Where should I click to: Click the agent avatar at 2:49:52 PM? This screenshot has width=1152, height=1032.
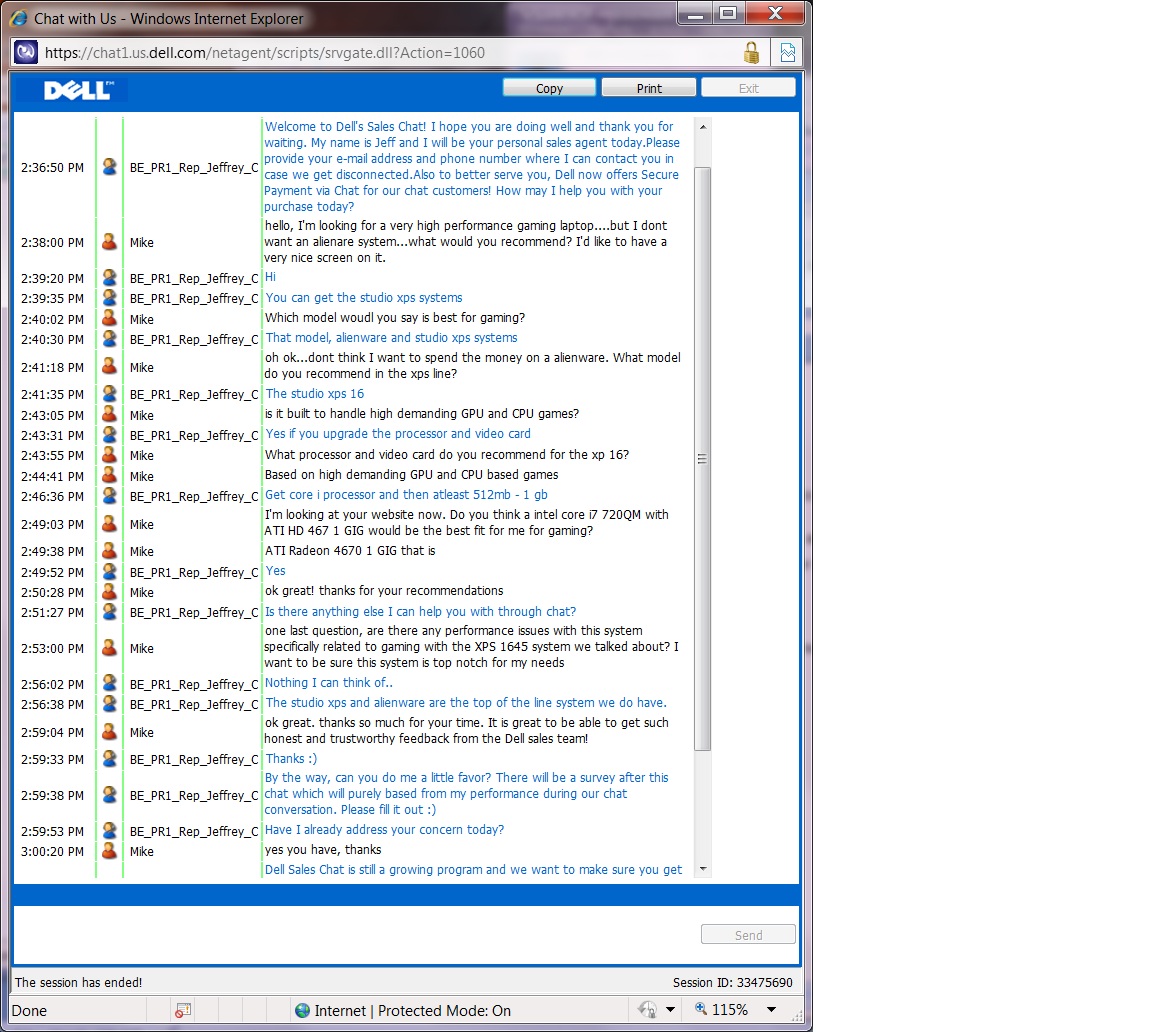109,571
